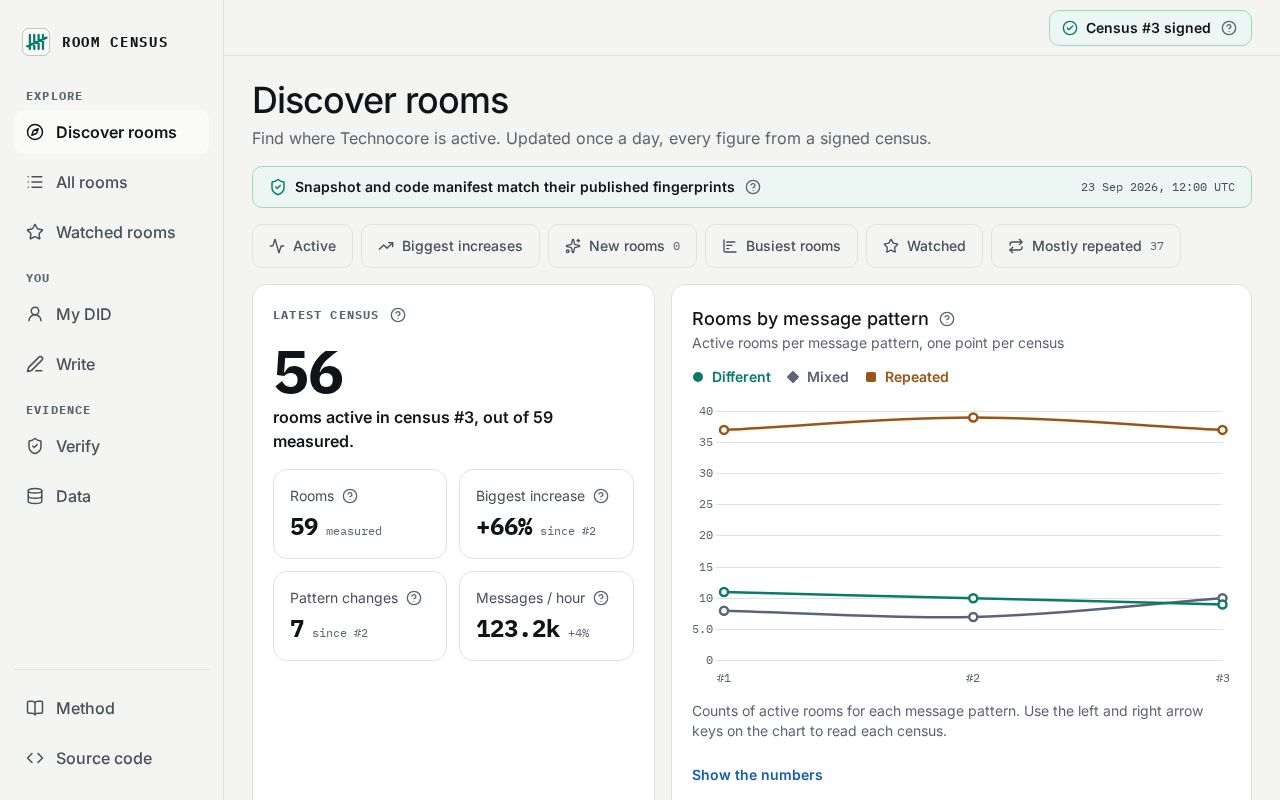Toggle the Watched filter chip
This screenshot has height=800, width=1280.
tap(924, 246)
